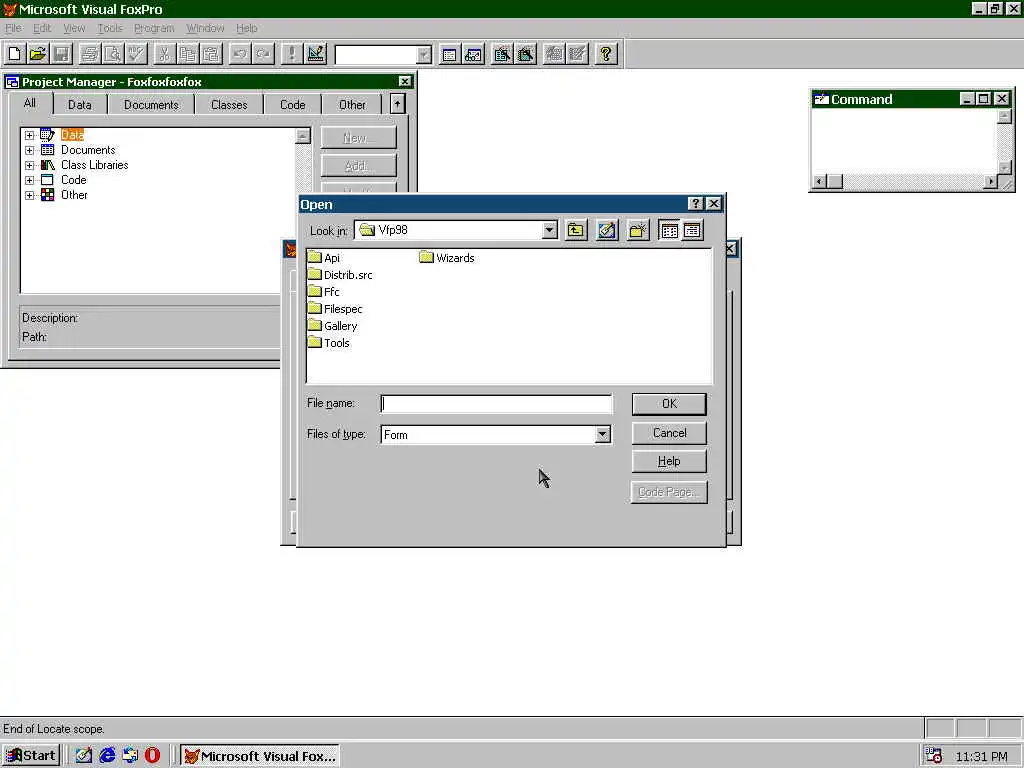Open the View menu

74,28
